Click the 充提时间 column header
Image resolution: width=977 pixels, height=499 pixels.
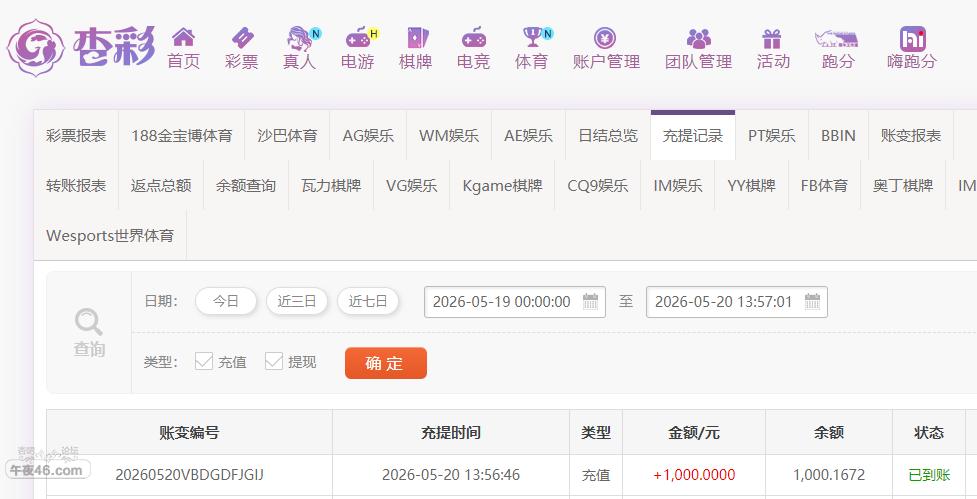pos(450,432)
